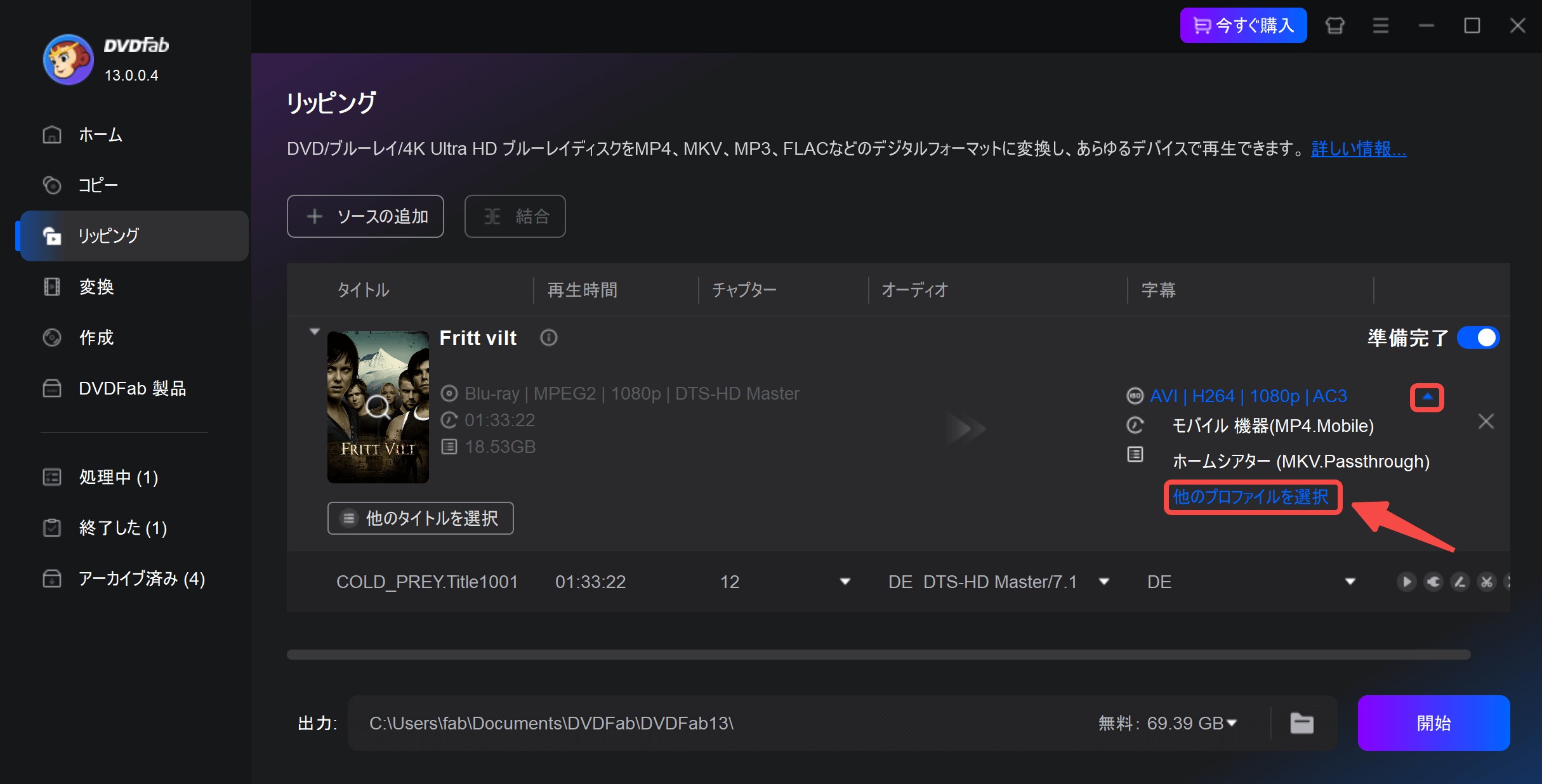This screenshot has width=1542, height=784.
Task: Open the 終了した (1) list
Action: (133, 528)
